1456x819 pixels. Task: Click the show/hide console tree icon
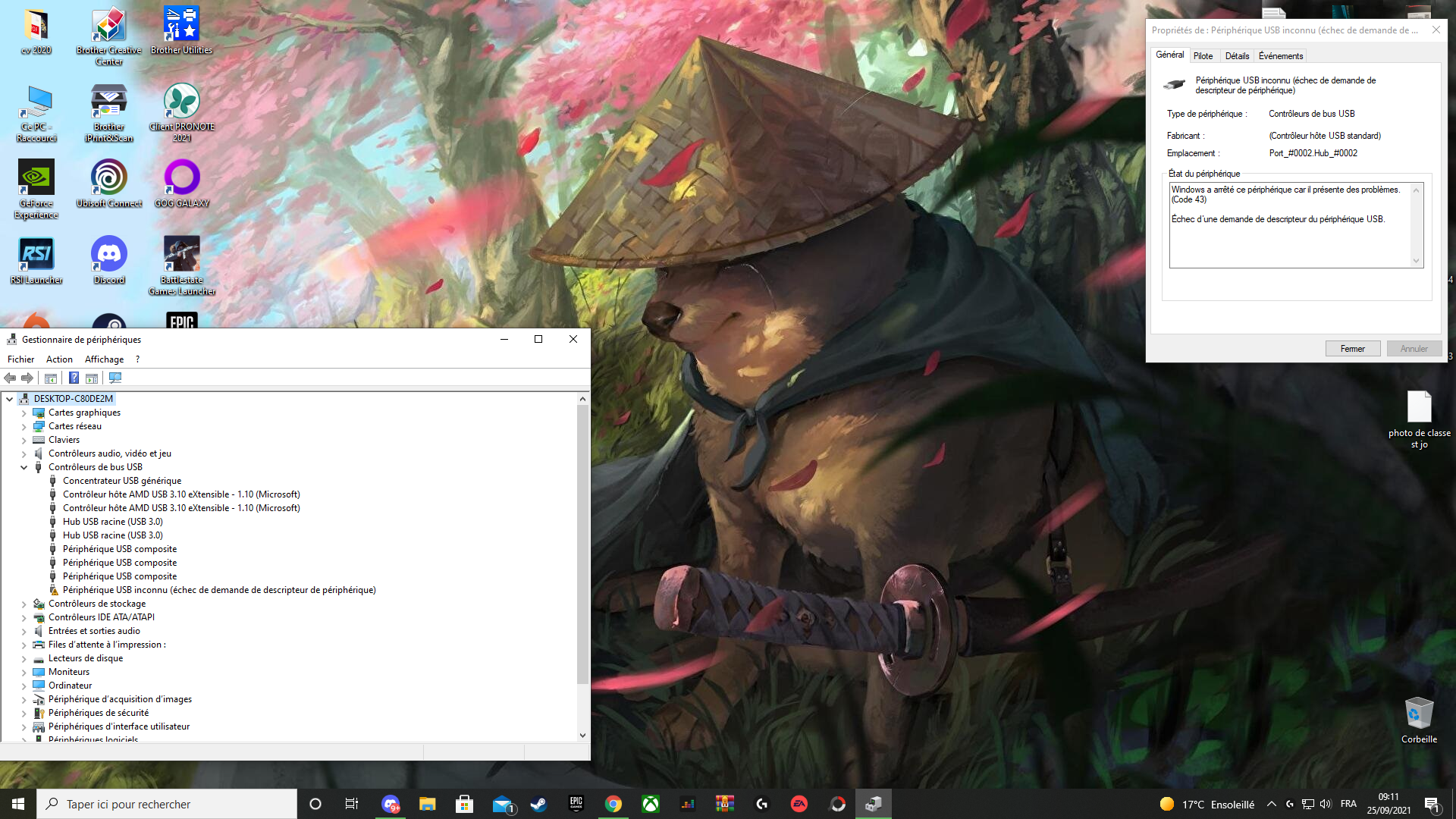[51, 378]
